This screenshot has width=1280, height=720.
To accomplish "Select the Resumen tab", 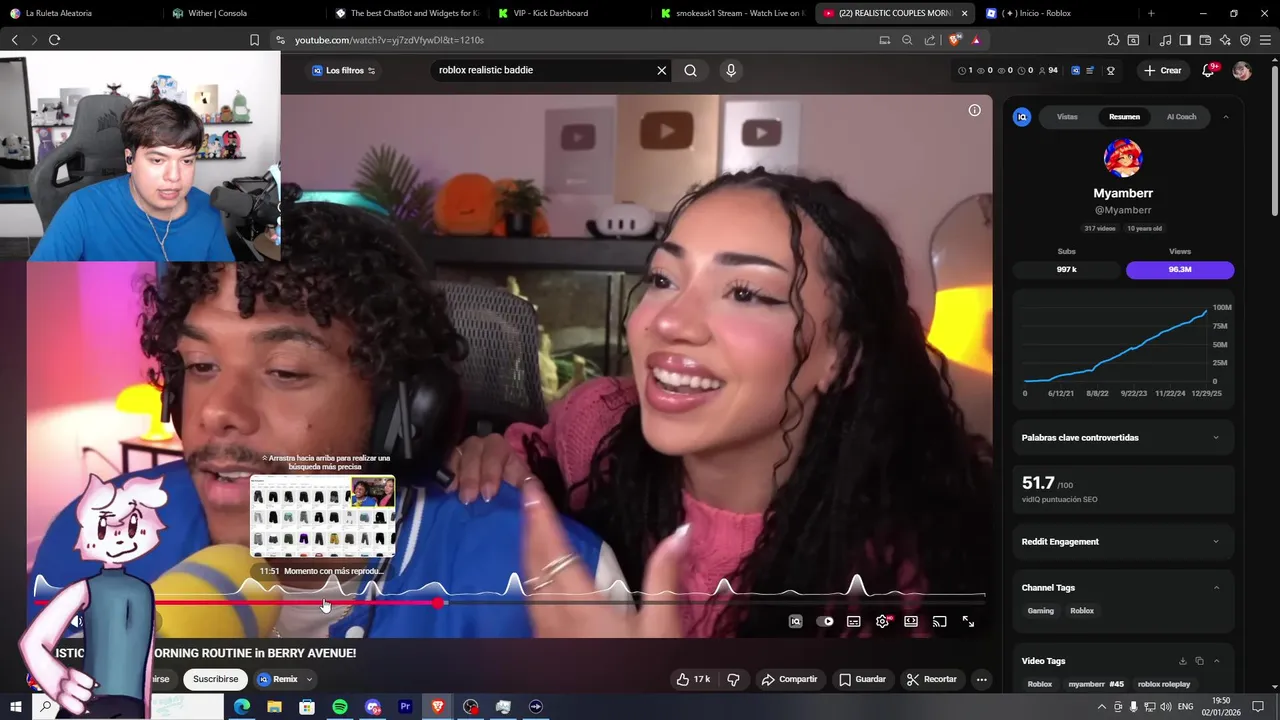I will [1124, 117].
